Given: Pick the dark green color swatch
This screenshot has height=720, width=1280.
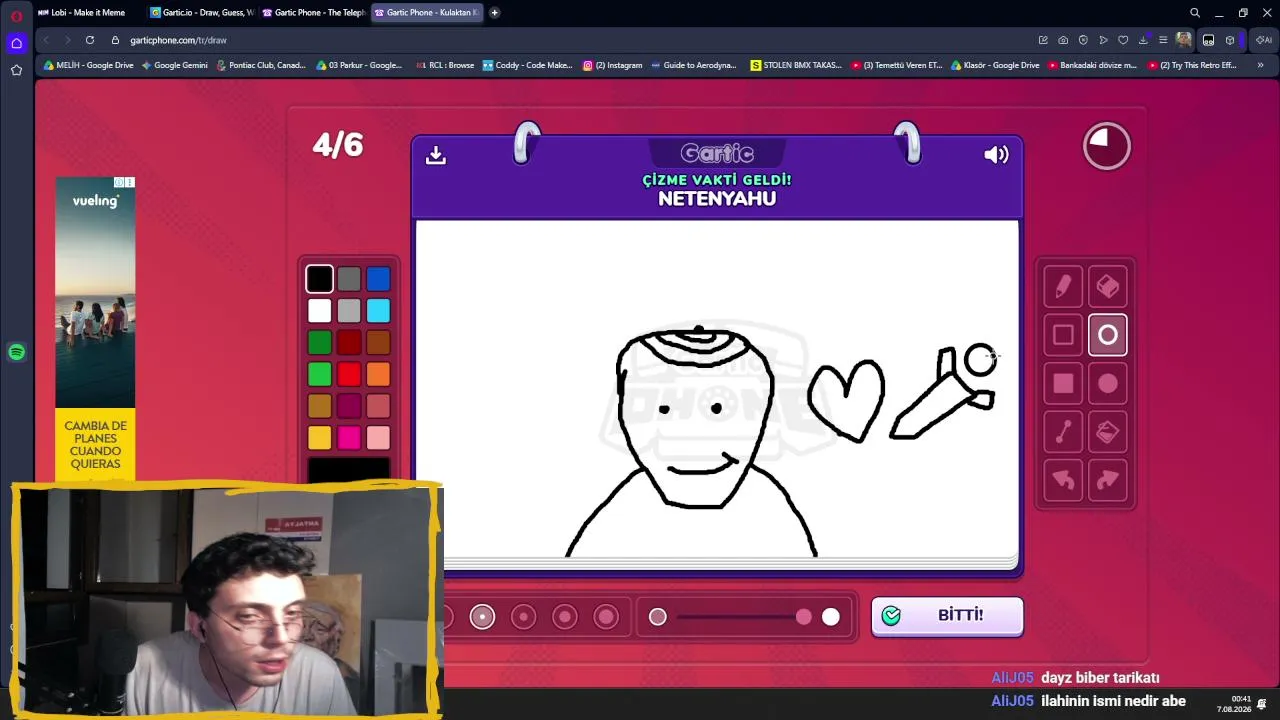Looking at the screenshot, I should tap(319, 343).
